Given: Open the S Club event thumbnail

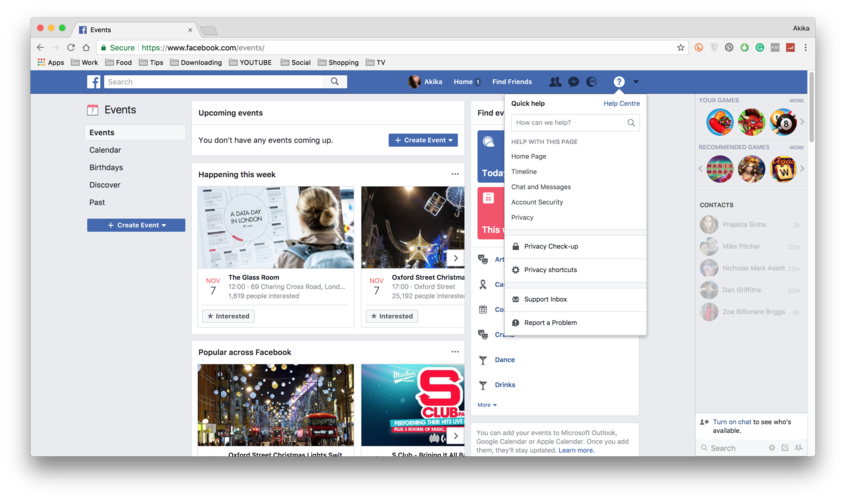Looking at the screenshot, I should coord(413,405).
